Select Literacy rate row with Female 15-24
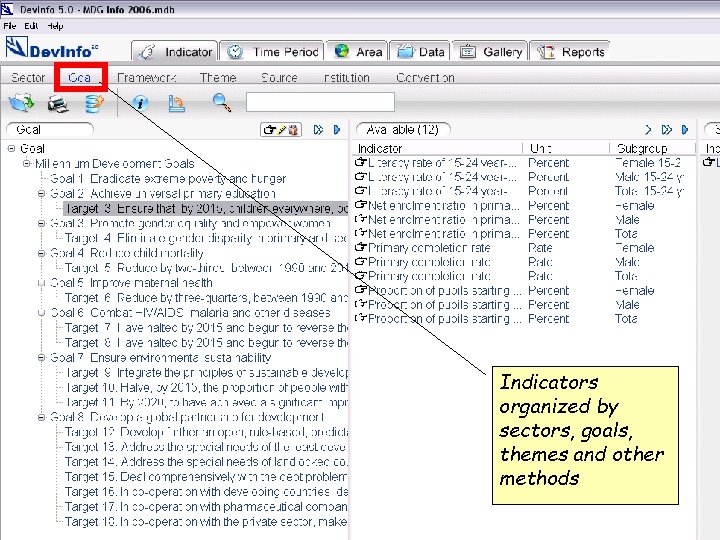This screenshot has width=720, height=540. 525,163
